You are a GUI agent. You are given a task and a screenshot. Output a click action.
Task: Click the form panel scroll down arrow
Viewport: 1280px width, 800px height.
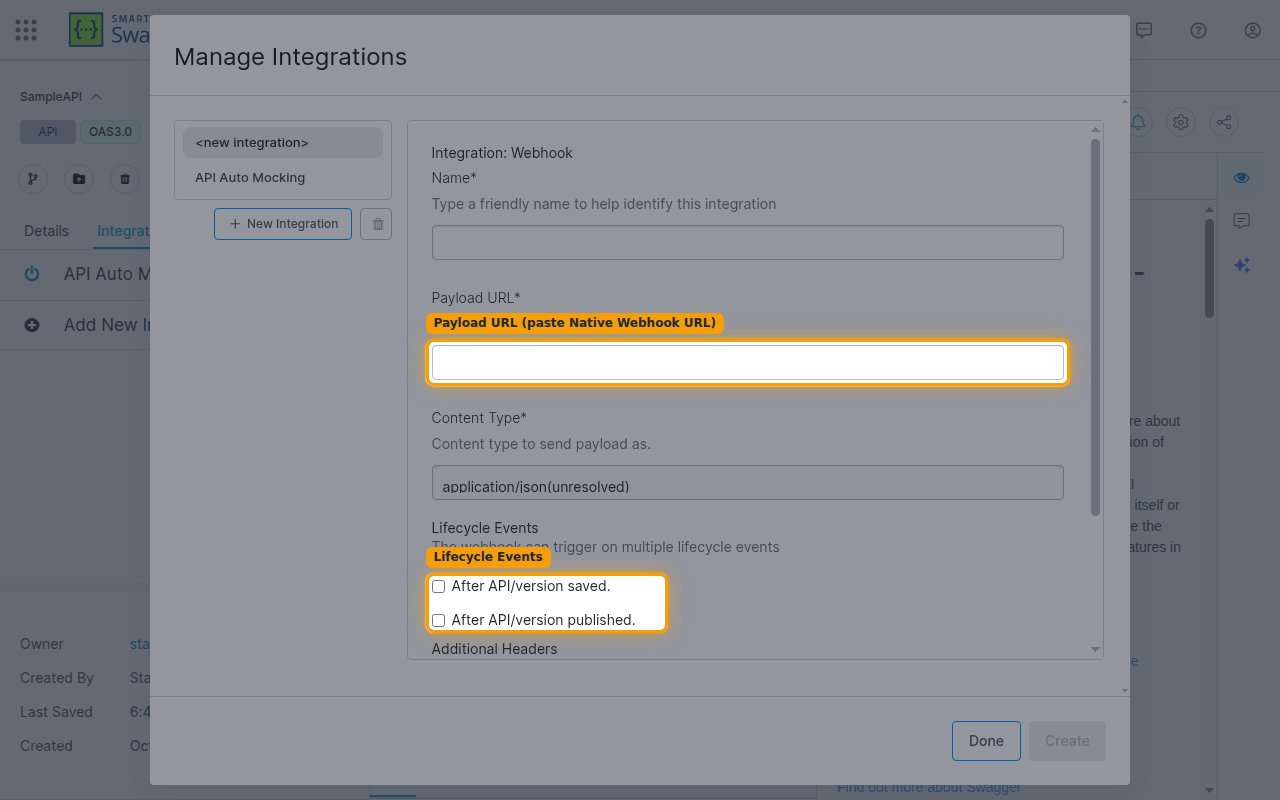coord(1095,650)
